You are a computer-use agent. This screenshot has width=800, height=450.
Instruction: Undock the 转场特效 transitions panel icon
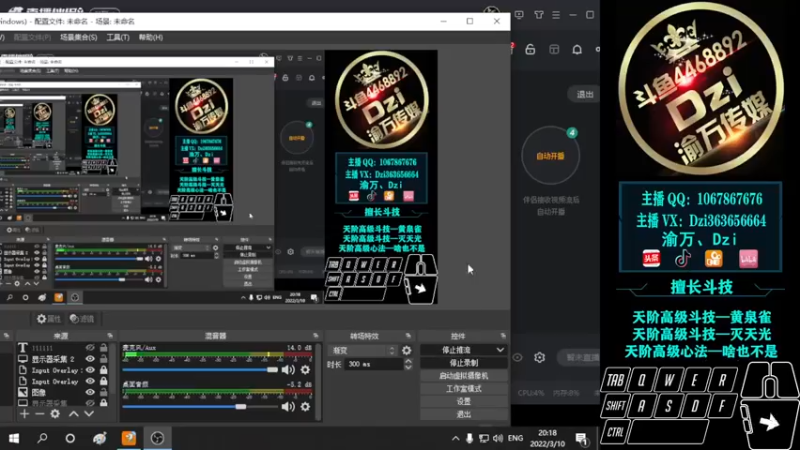click(408, 336)
